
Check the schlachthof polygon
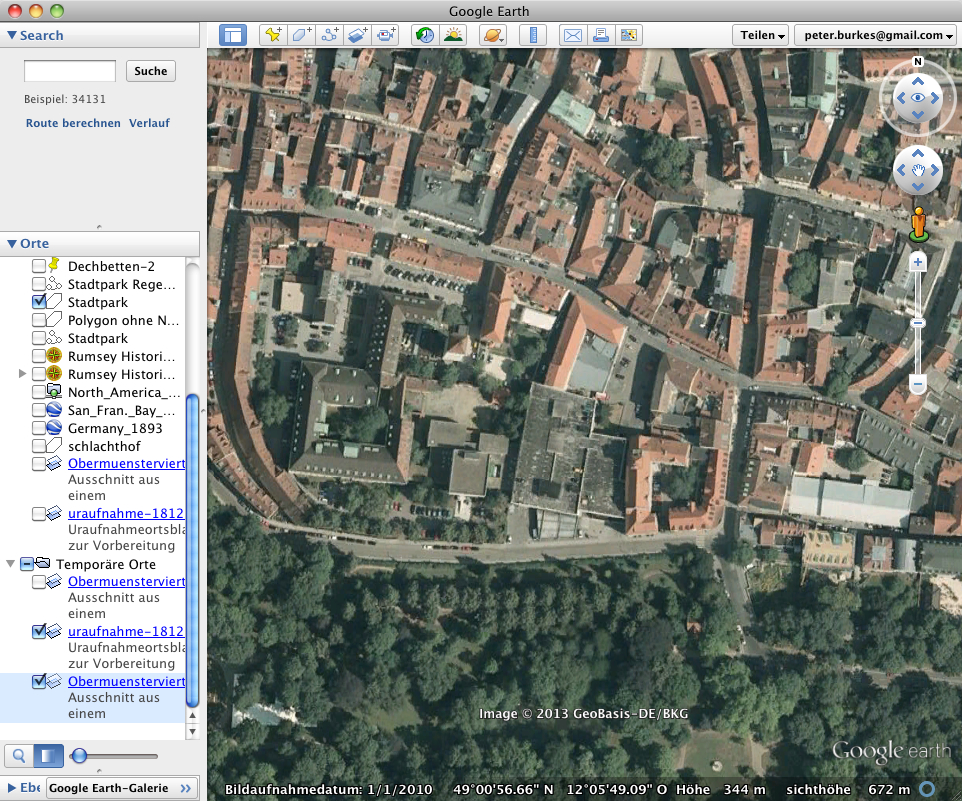pos(39,446)
